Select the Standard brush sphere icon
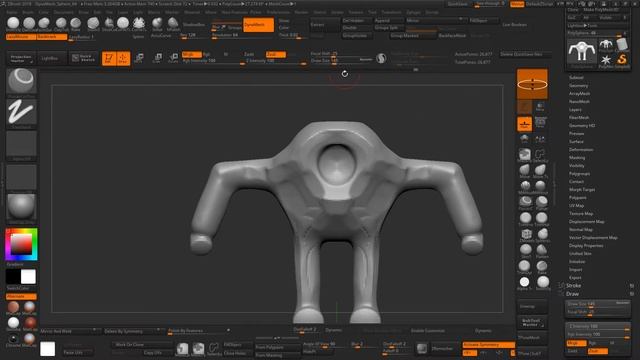The height and width of the screenshot is (360, 640). [13, 23]
